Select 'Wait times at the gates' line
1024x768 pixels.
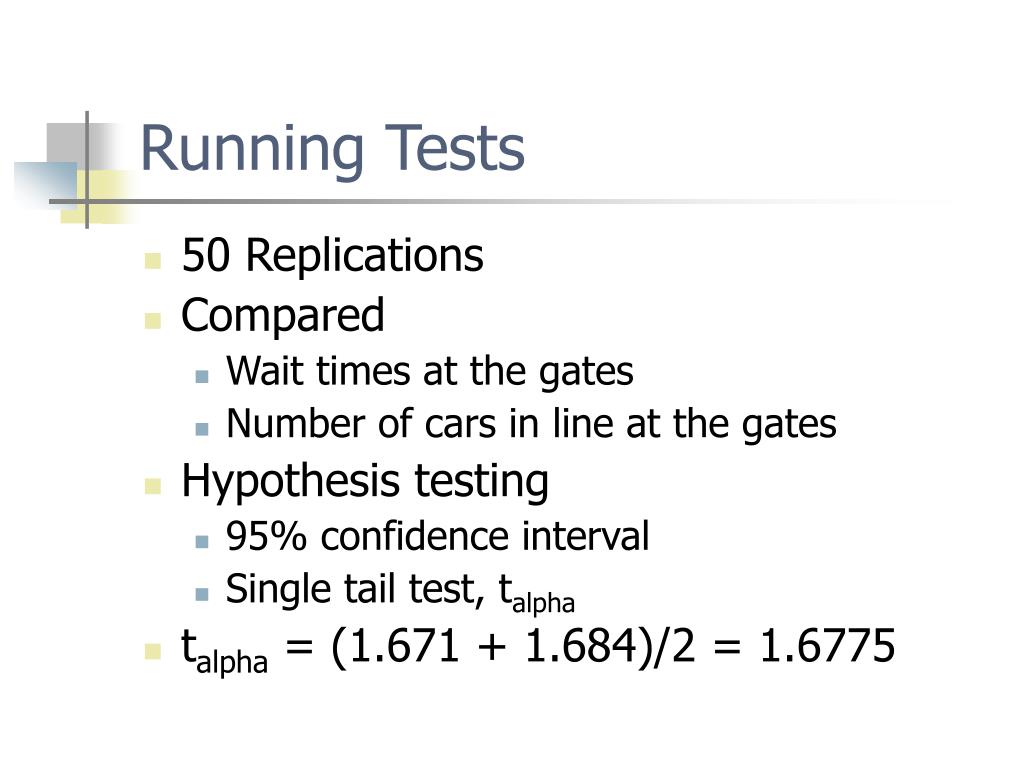[x=430, y=372]
